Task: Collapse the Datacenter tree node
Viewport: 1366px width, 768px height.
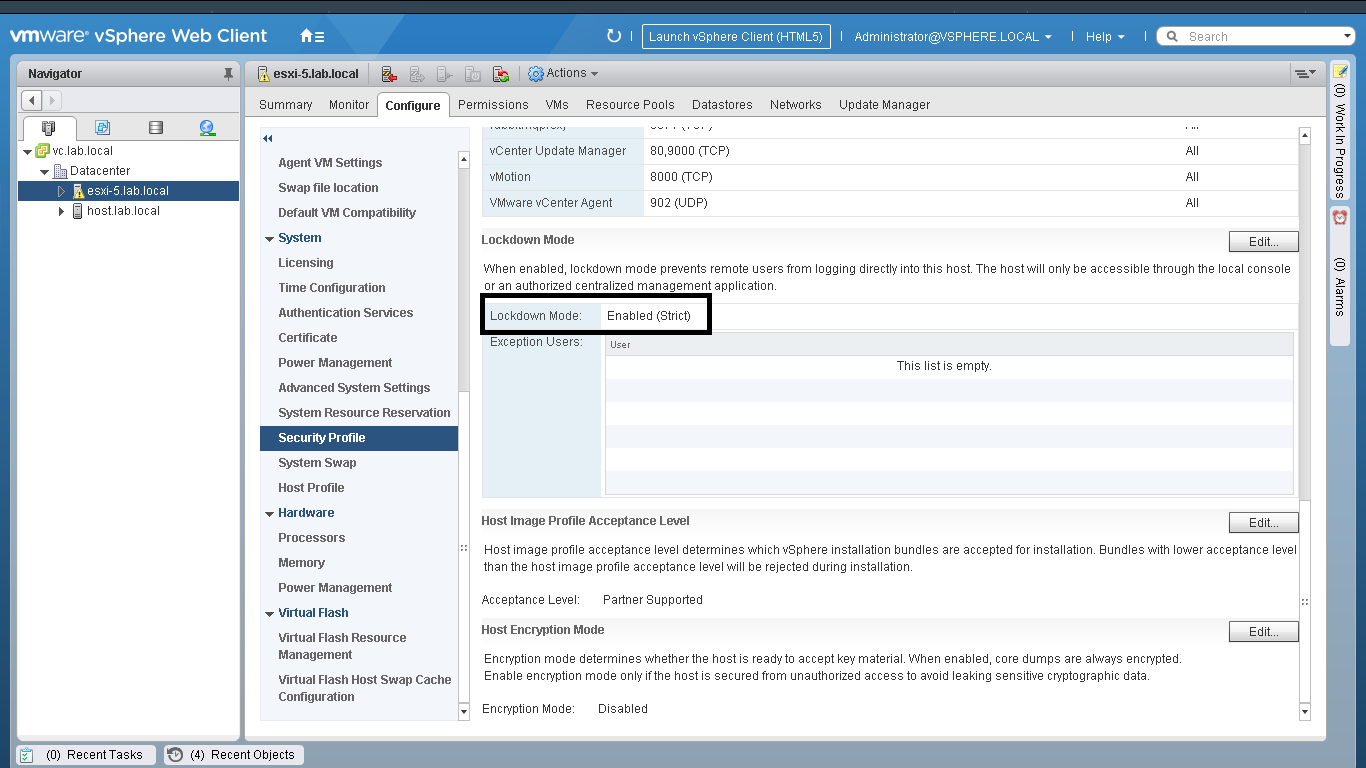Action: (45, 172)
